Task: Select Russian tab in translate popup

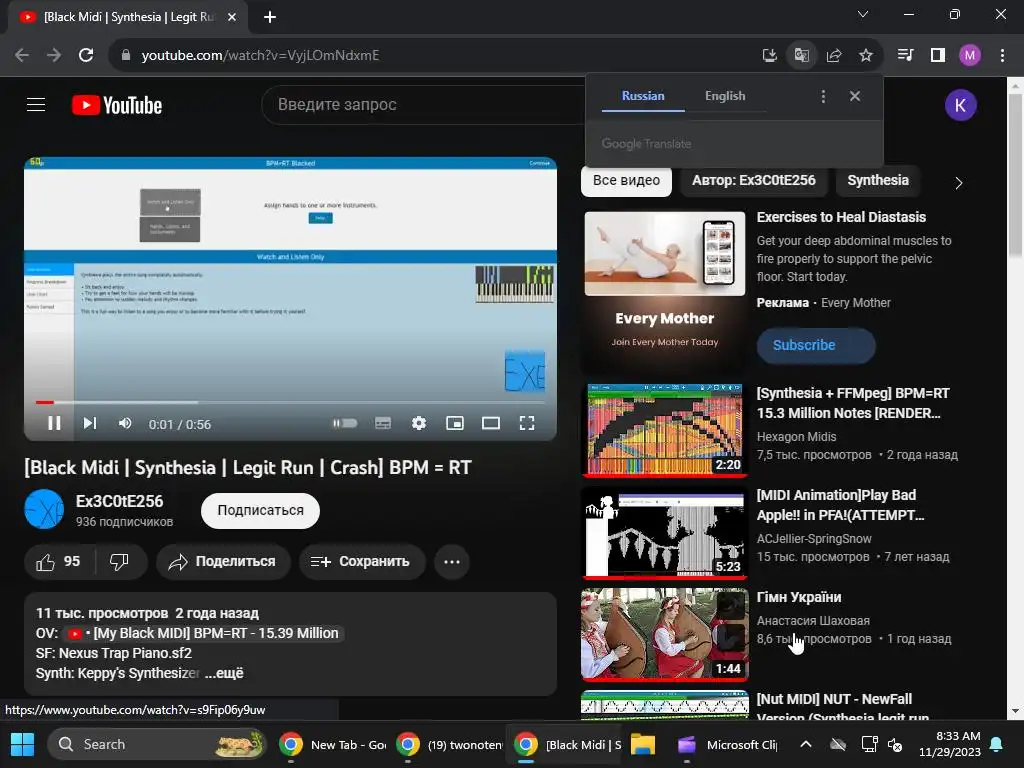Action: 643,96
